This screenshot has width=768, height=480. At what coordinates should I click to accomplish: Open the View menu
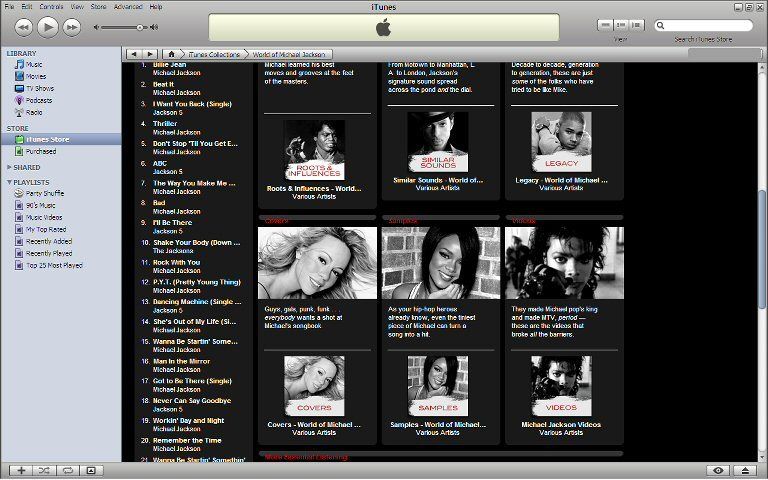point(77,7)
